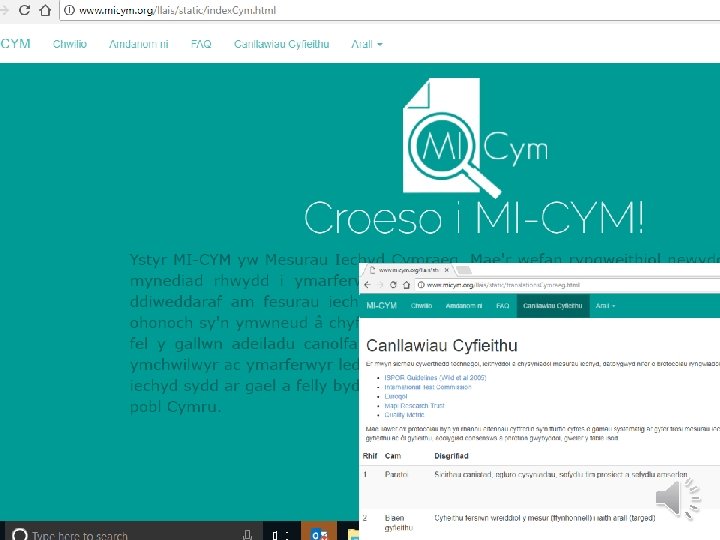Click the MI Cym magnifier document logo
The height and width of the screenshot is (540, 720).
tap(475, 137)
